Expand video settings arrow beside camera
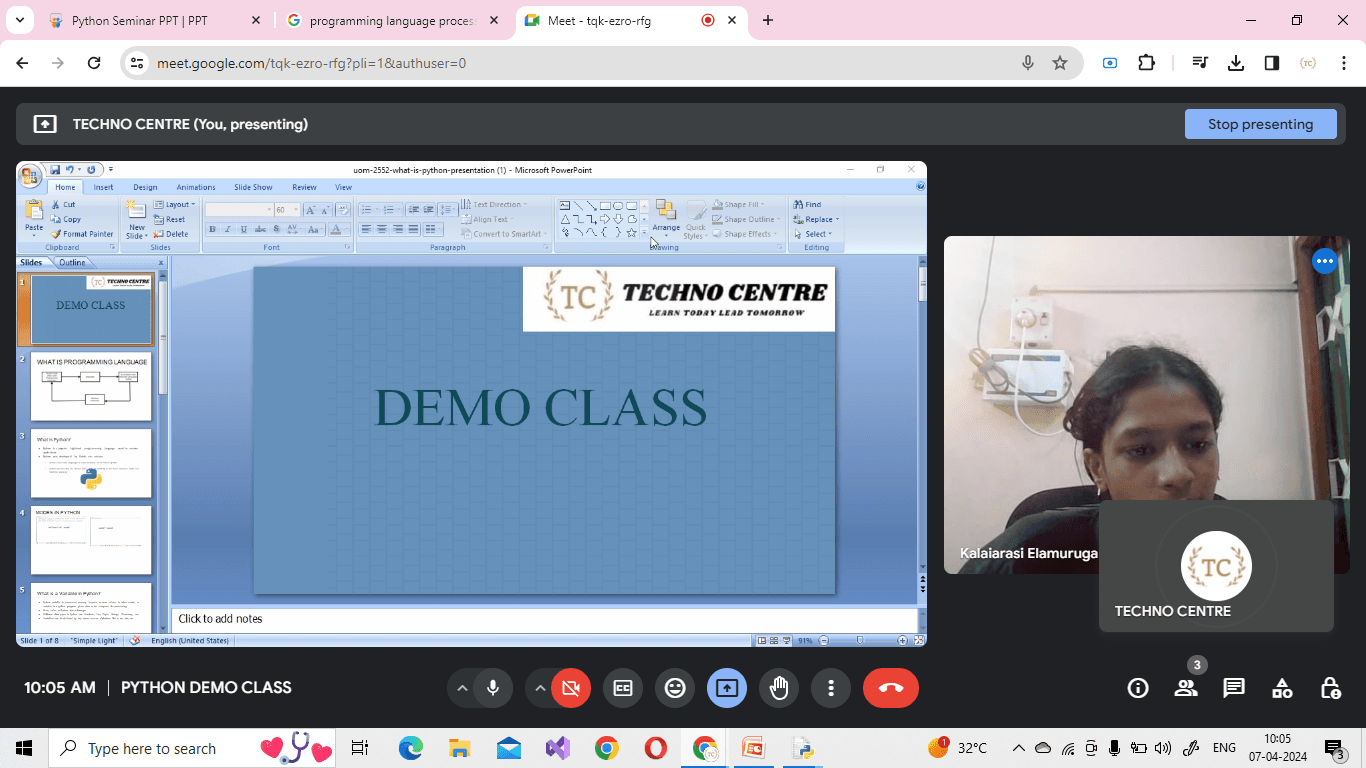 tap(540, 688)
